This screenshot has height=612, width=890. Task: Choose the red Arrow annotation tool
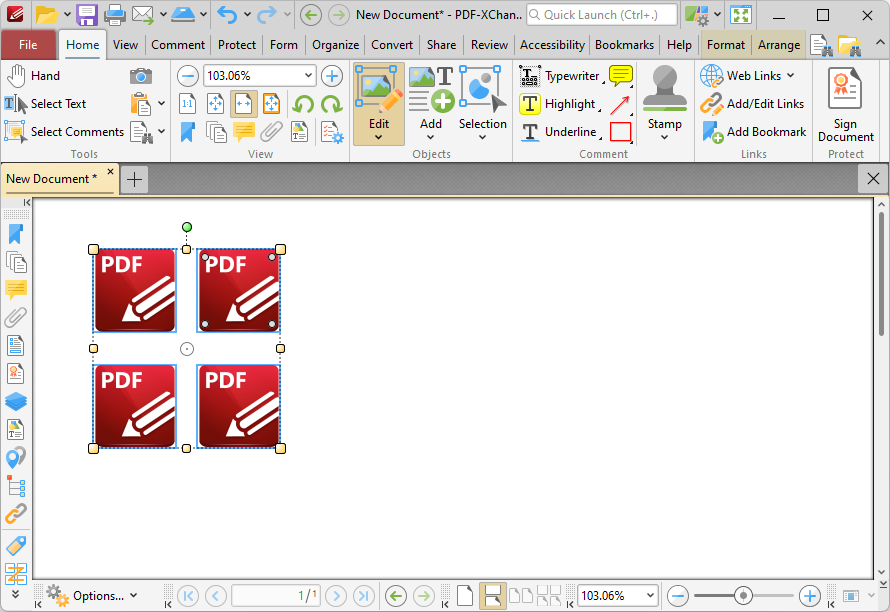tap(620, 104)
